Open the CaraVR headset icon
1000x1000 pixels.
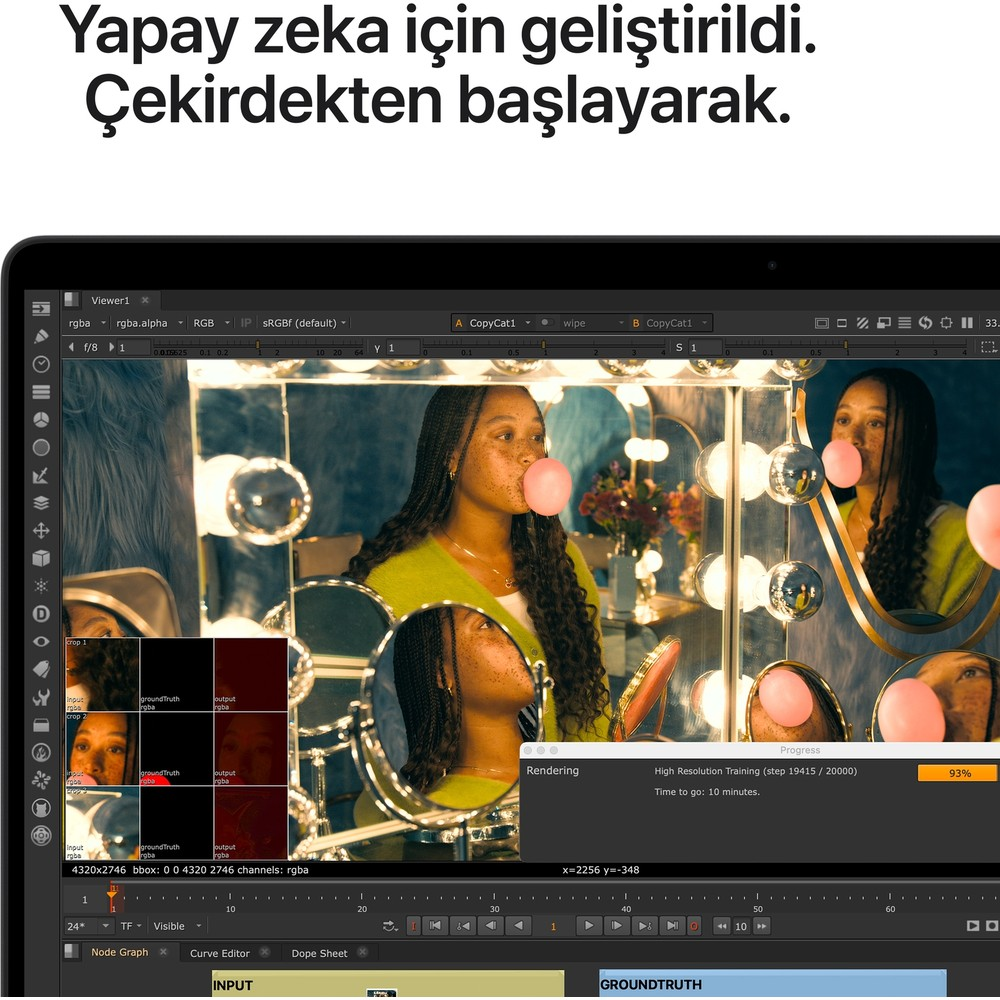[41, 808]
